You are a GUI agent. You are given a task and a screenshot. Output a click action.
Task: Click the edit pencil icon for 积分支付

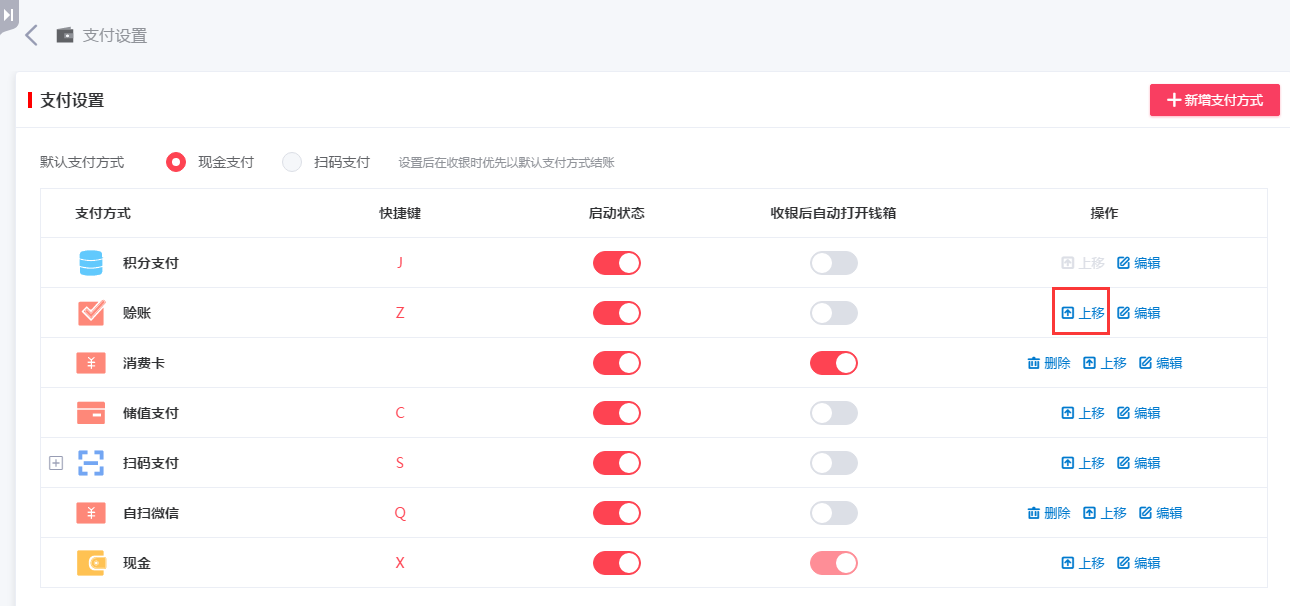[1121, 262]
